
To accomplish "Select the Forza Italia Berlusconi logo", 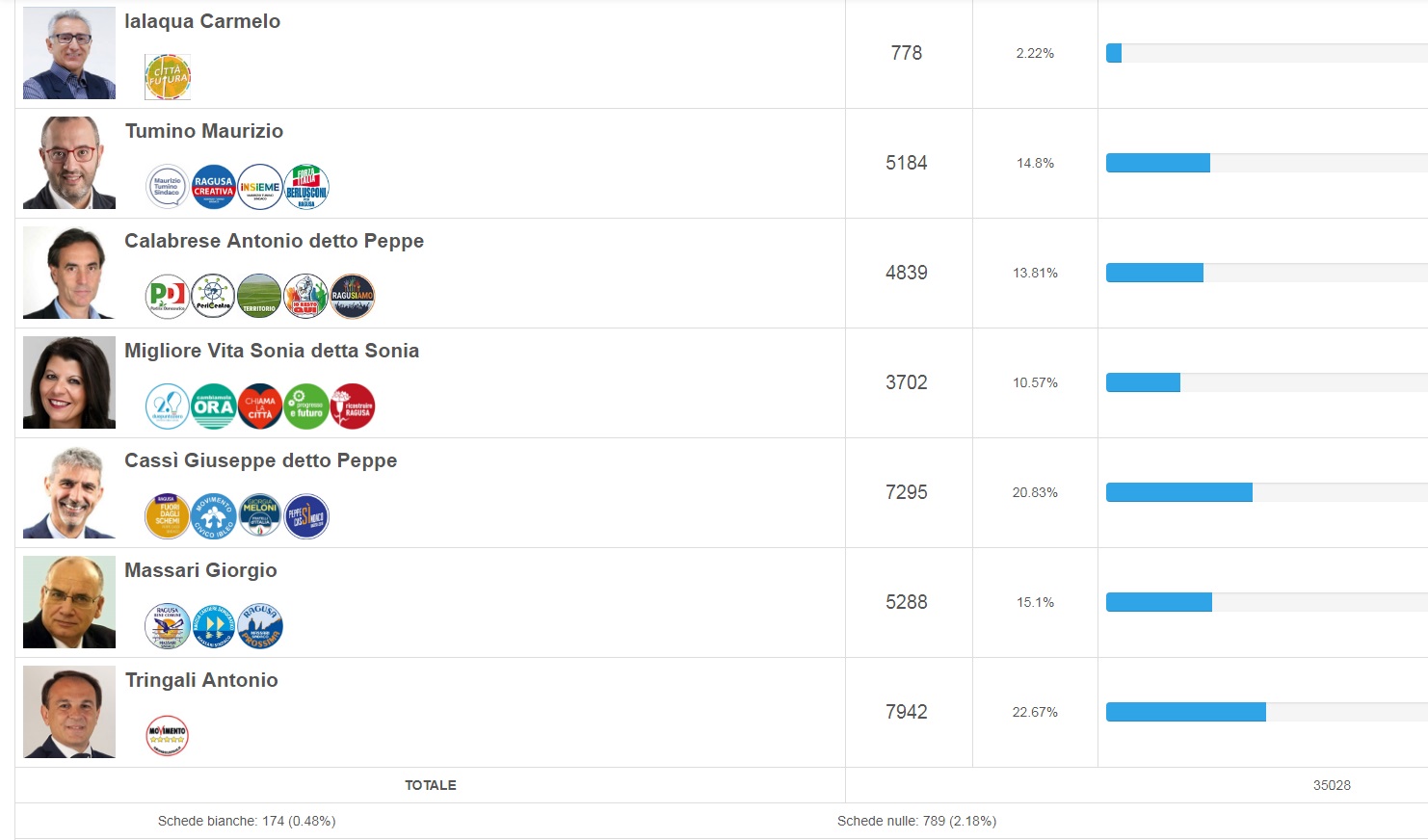I will click(x=306, y=187).
